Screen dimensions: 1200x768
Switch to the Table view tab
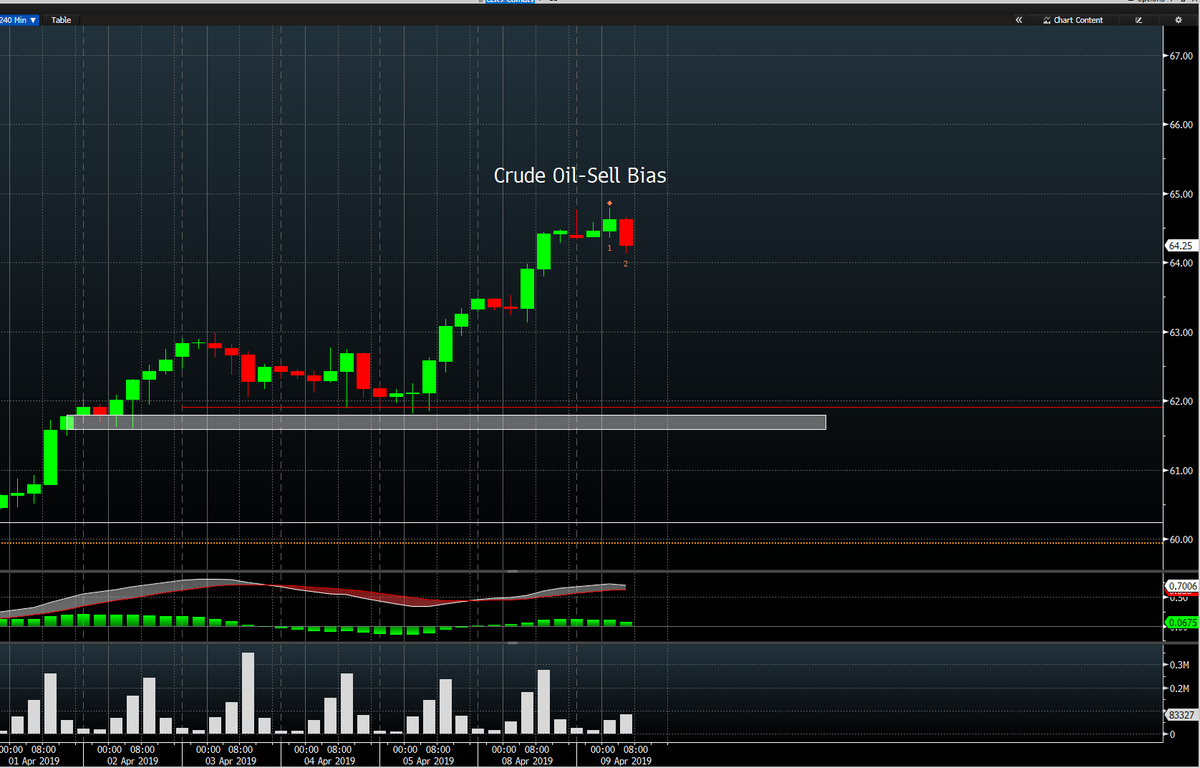tap(61, 20)
